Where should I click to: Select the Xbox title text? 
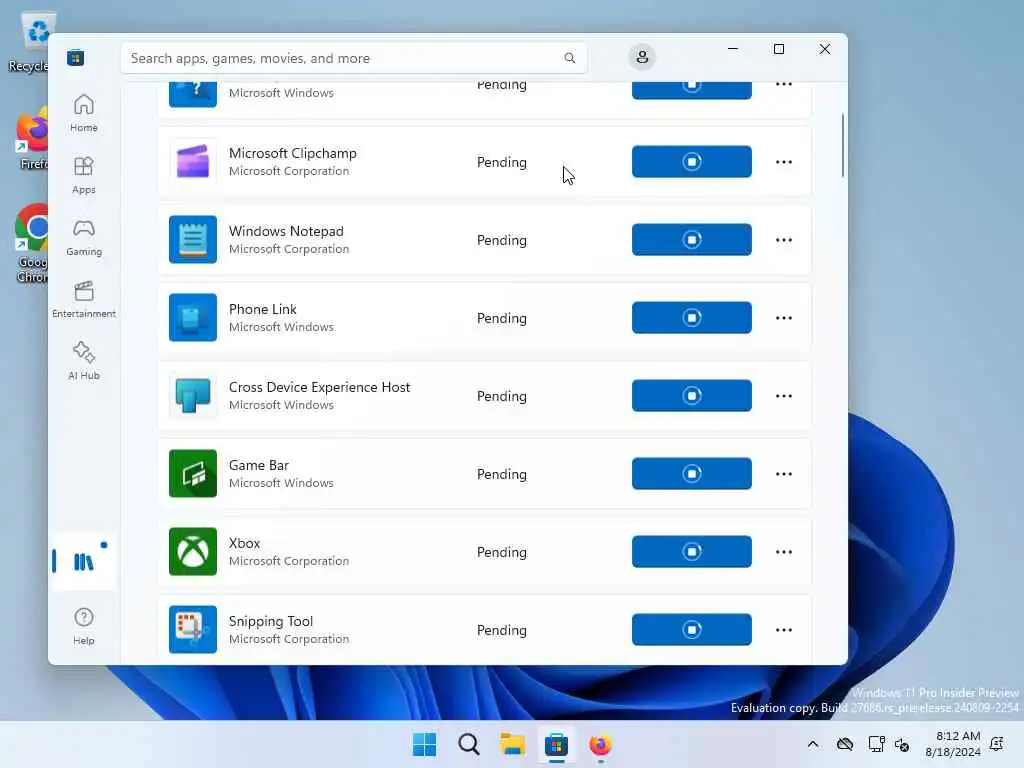[x=244, y=543]
